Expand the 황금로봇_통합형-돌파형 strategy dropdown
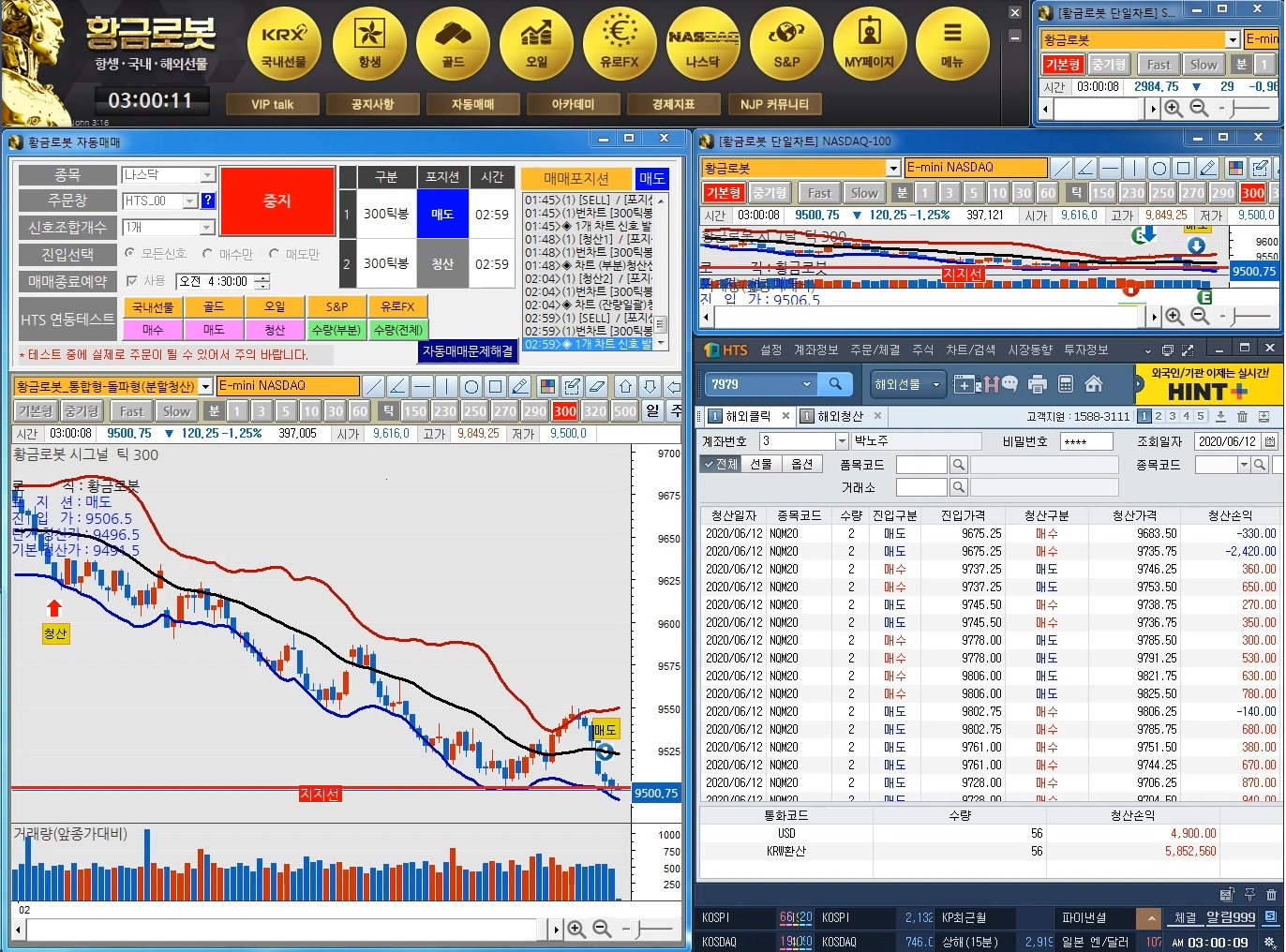The height and width of the screenshot is (952, 1286). click(x=205, y=386)
